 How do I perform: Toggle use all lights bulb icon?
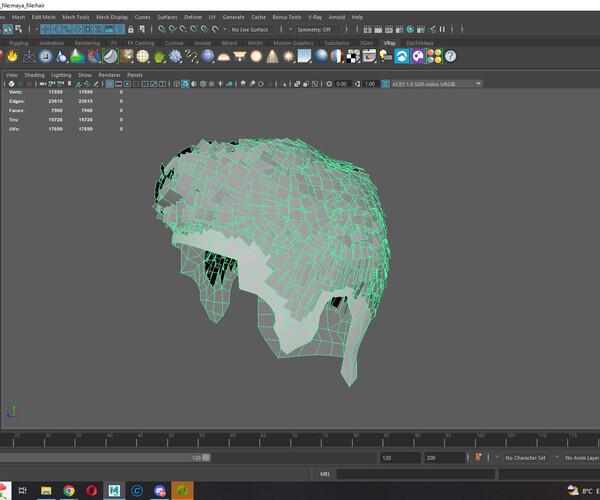[220, 84]
